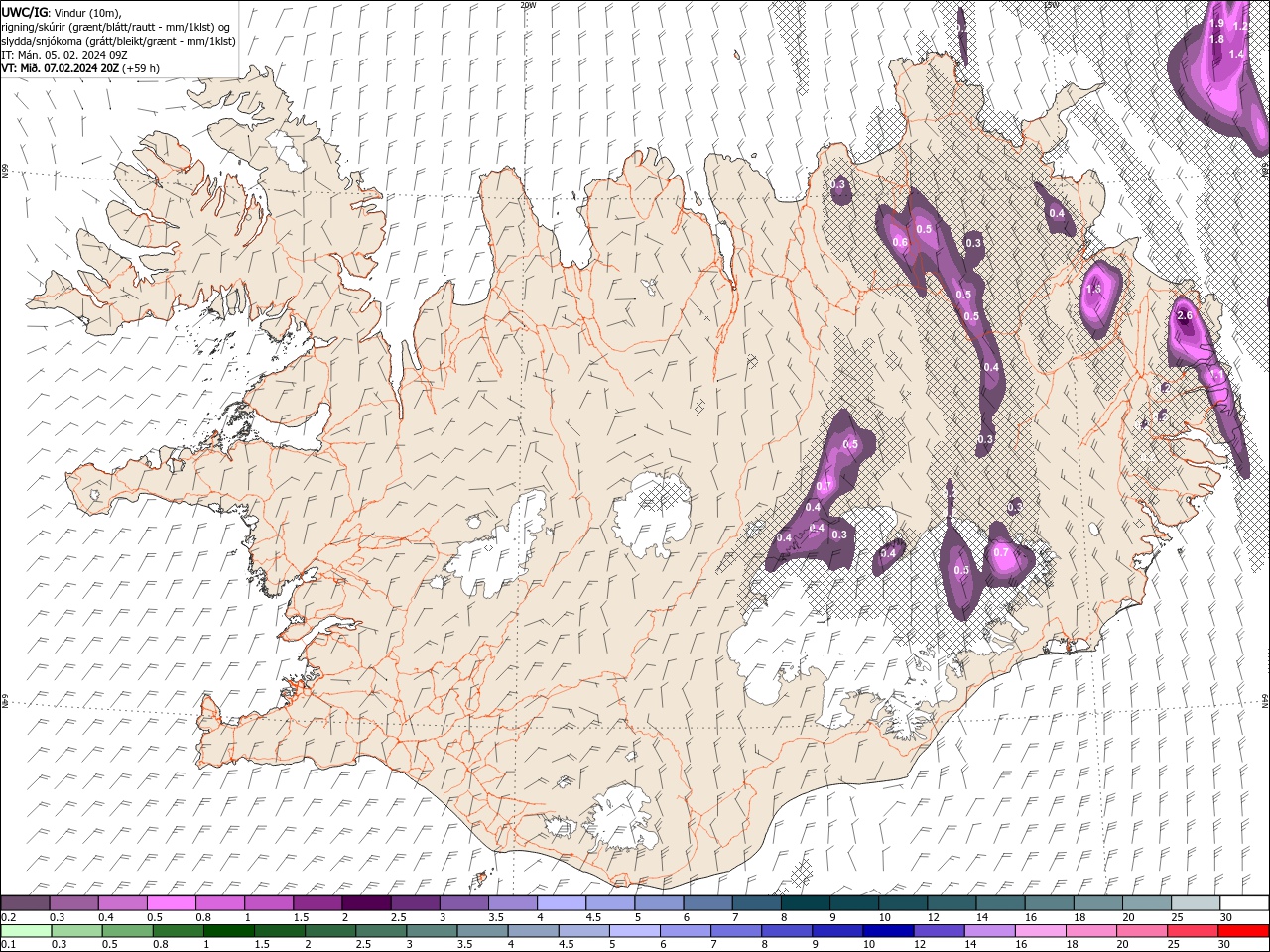This screenshot has height=952, width=1270.
Task: Select the initial time 'IT: Mán. 05. 02. 2024 09Z'
Action: (x=64, y=55)
